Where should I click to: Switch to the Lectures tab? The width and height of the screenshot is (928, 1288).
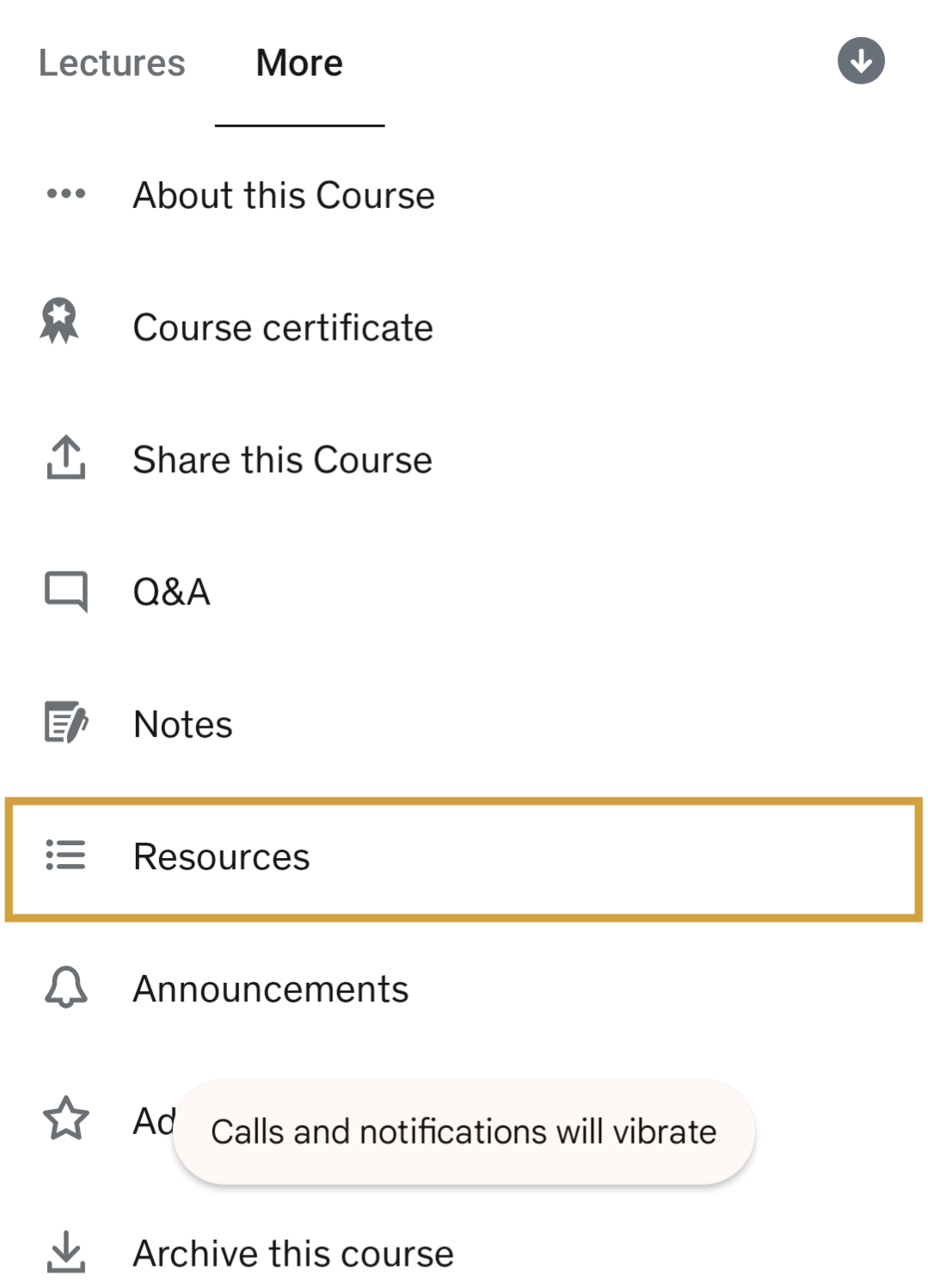[112, 64]
